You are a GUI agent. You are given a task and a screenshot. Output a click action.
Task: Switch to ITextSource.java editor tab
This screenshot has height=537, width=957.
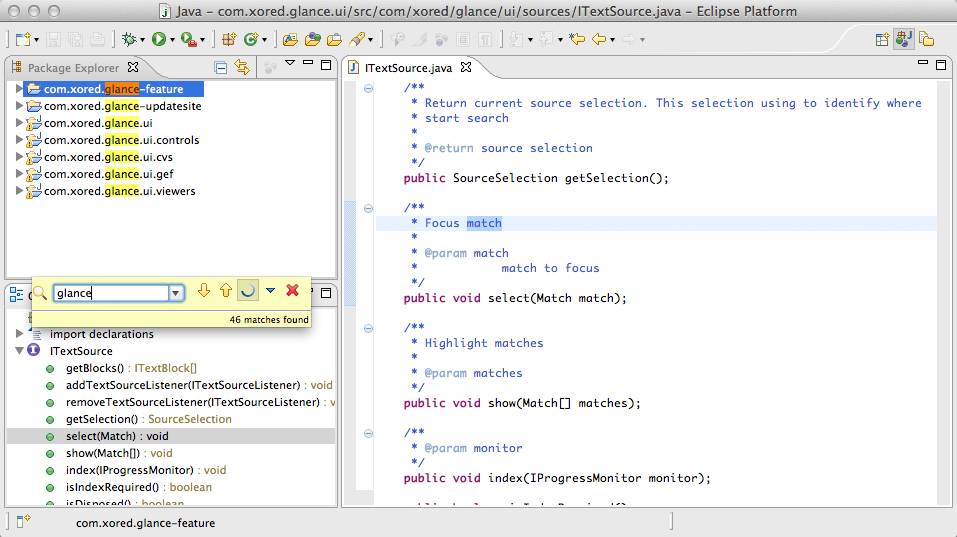pos(408,68)
